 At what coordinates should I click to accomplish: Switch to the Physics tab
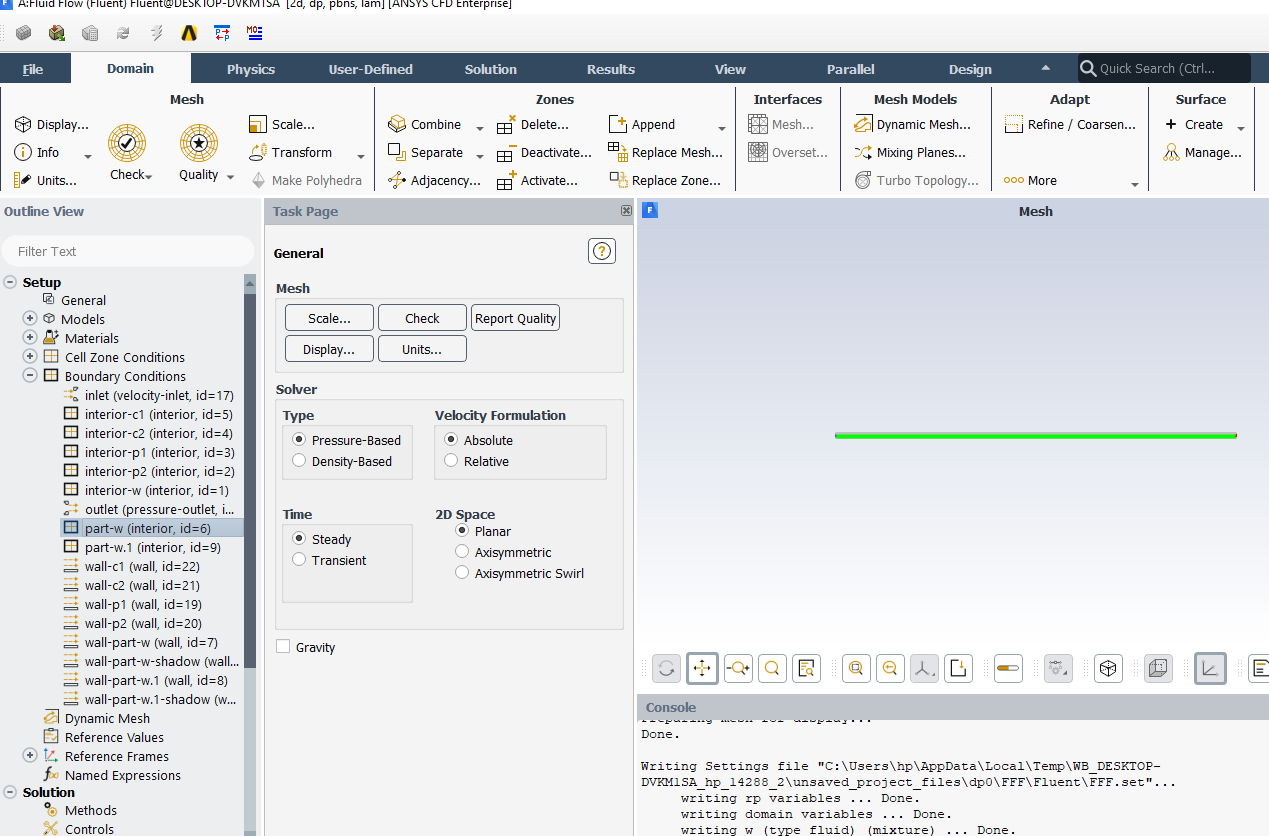point(251,69)
